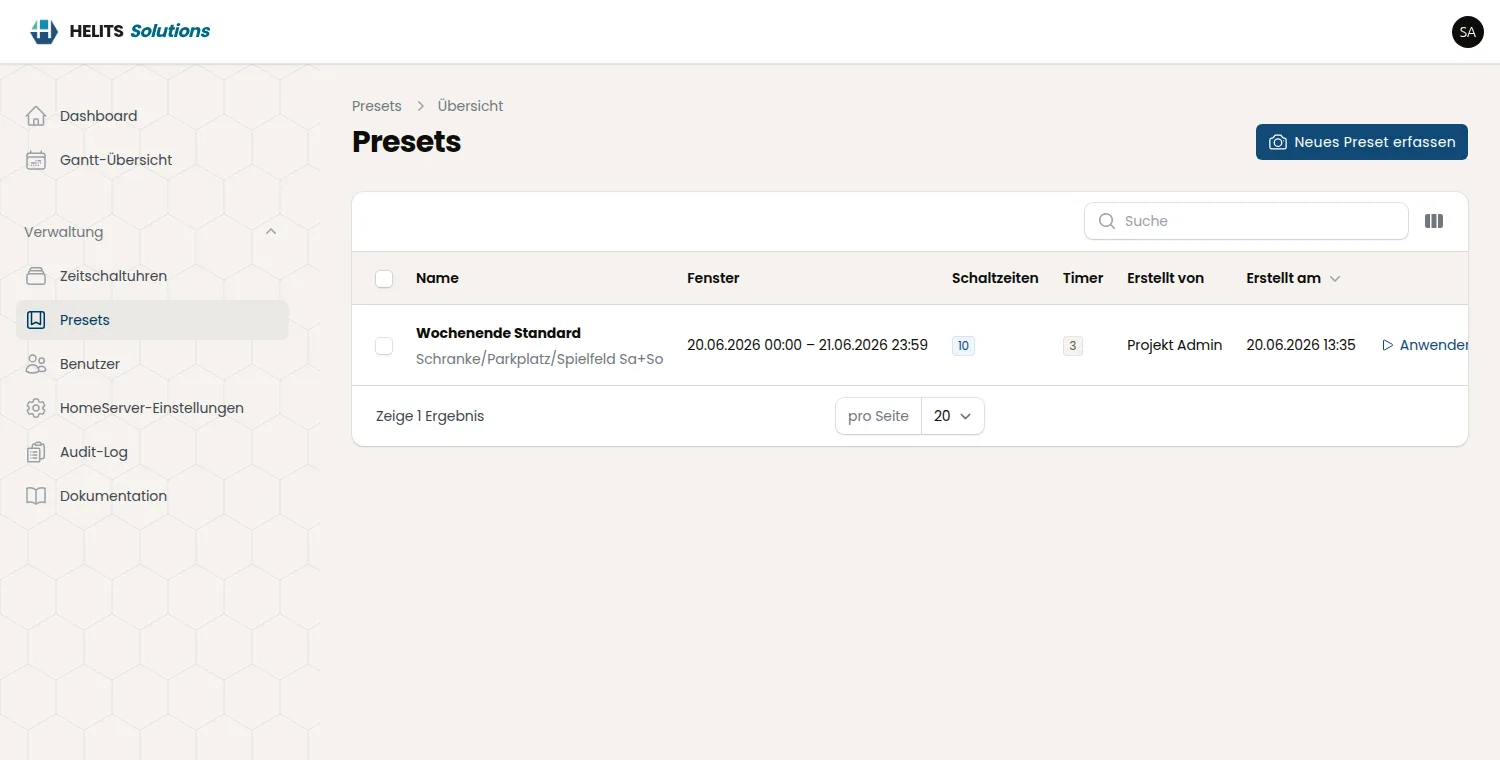The height and width of the screenshot is (760, 1500).
Task: Click the Schaltzeiten column header
Action: click(995, 278)
